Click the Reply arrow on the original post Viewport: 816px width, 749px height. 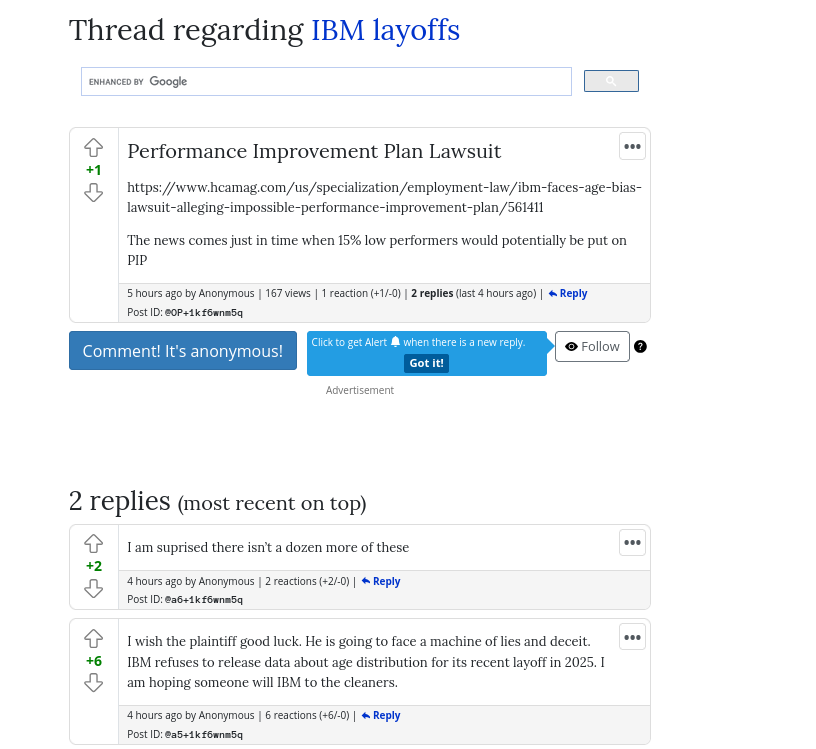coord(567,293)
